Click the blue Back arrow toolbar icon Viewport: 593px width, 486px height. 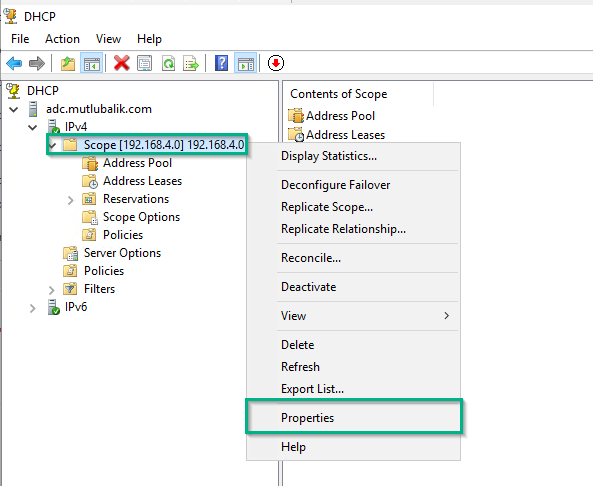point(14,63)
